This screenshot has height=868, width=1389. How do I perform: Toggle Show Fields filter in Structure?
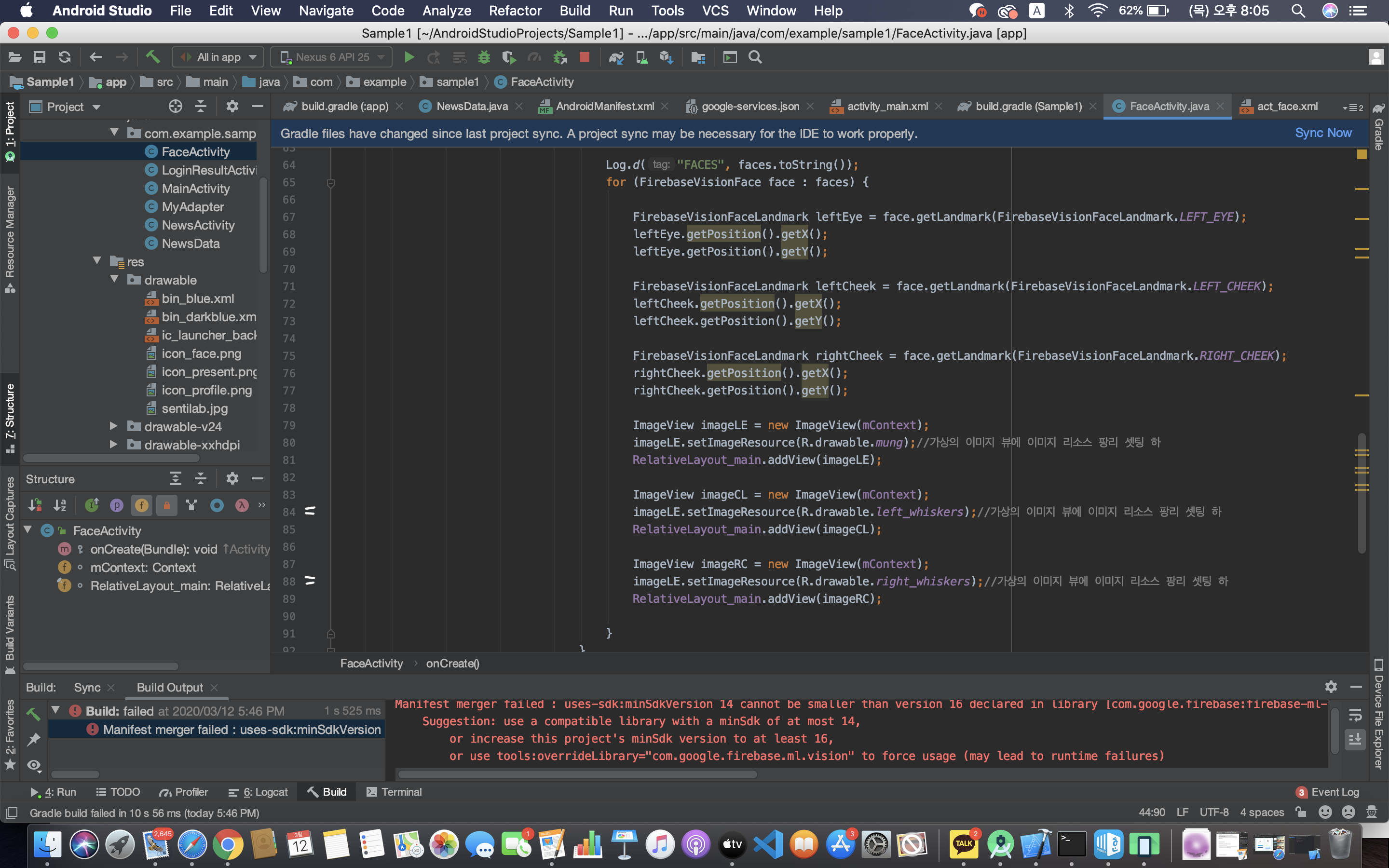(x=141, y=505)
